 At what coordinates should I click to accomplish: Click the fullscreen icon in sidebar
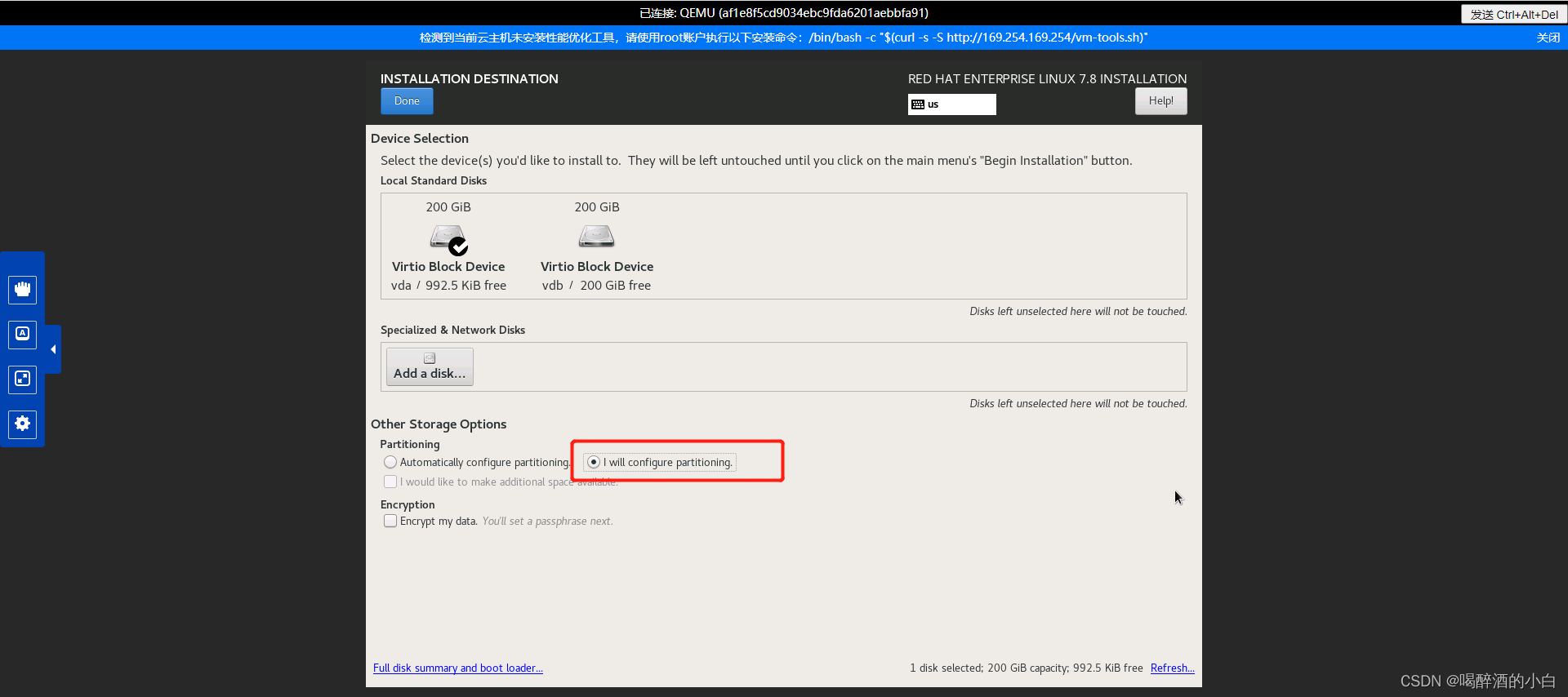(x=23, y=379)
